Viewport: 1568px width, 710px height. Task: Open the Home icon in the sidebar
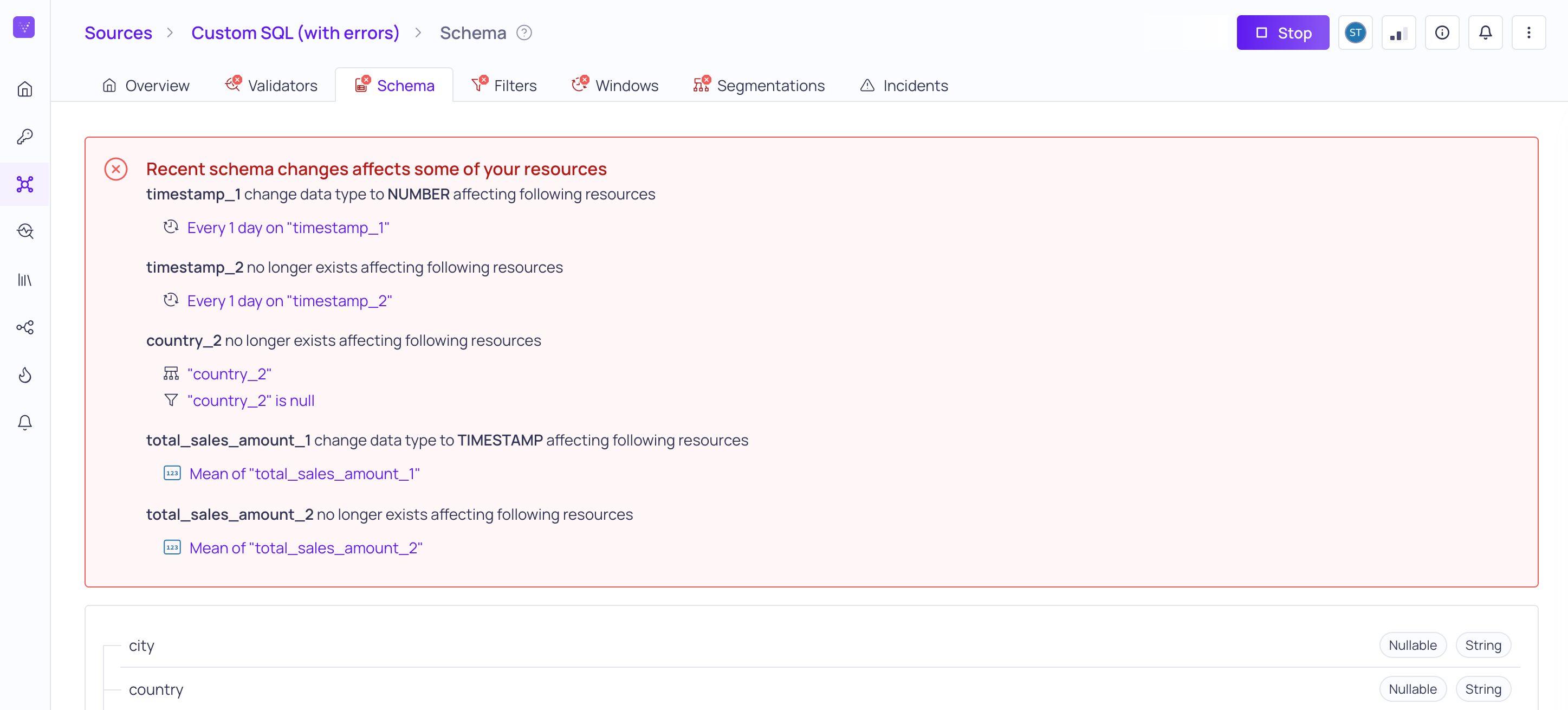[x=25, y=89]
